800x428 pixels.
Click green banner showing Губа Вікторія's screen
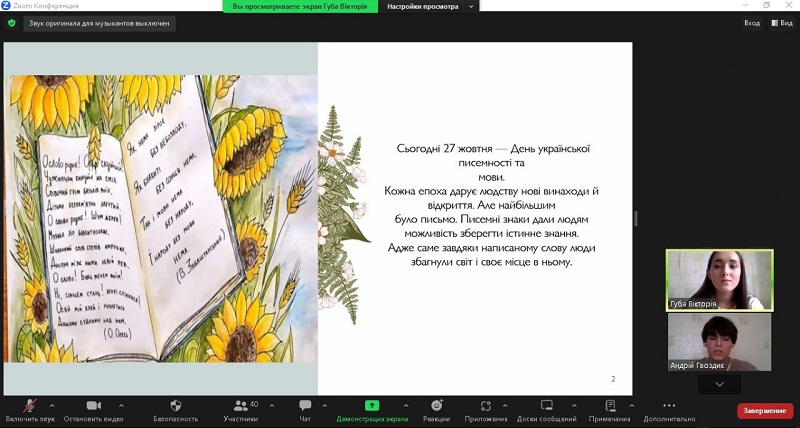click(x=300, y=7)
